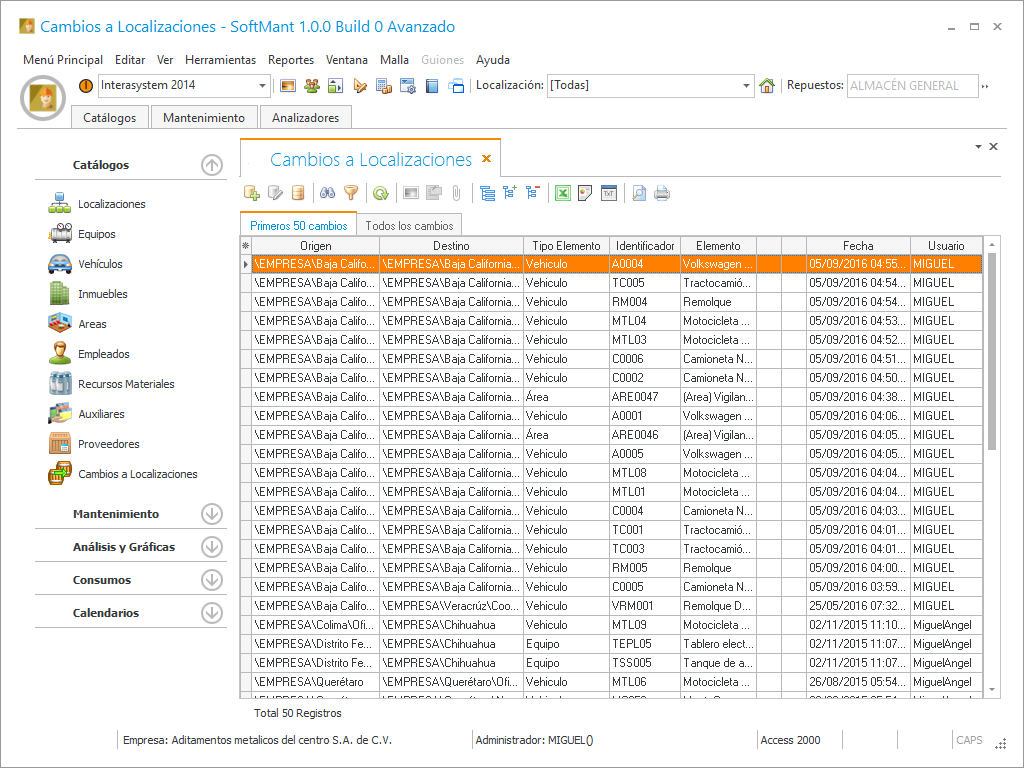Click the Fecha column header

click(857, 246)
